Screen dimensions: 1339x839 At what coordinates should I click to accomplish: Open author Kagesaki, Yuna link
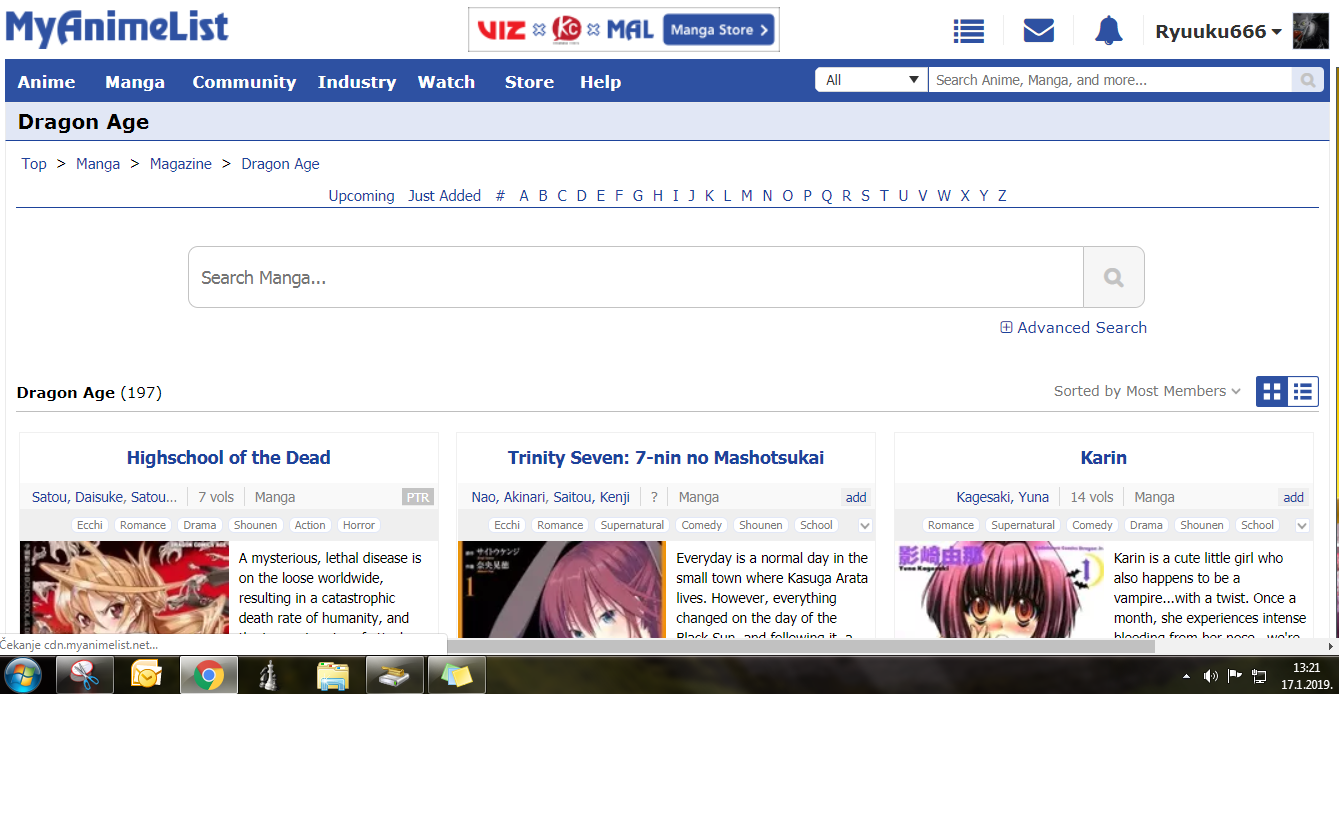click(1002, 497)
